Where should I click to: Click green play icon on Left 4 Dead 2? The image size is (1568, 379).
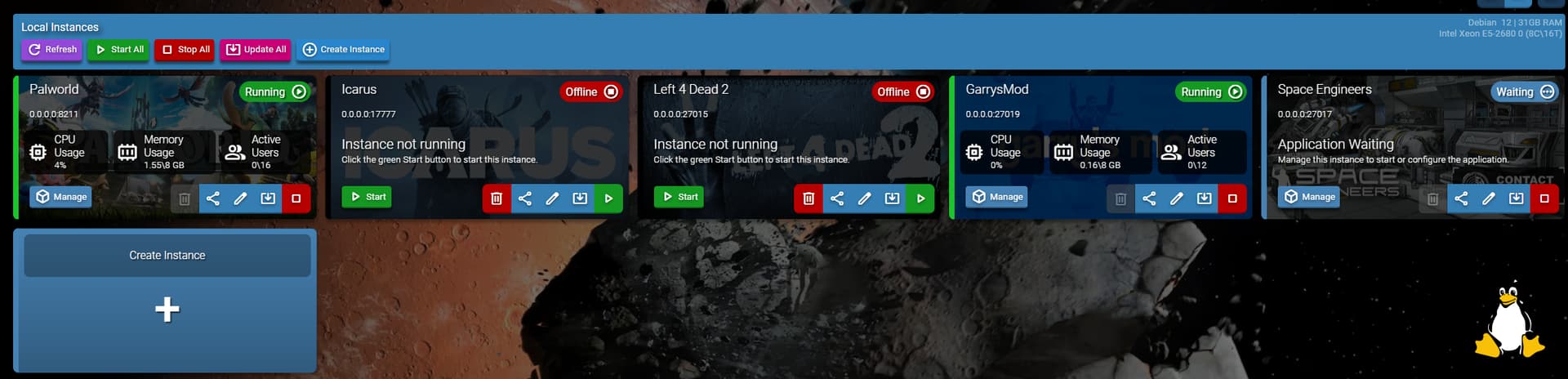coord(920,198)
